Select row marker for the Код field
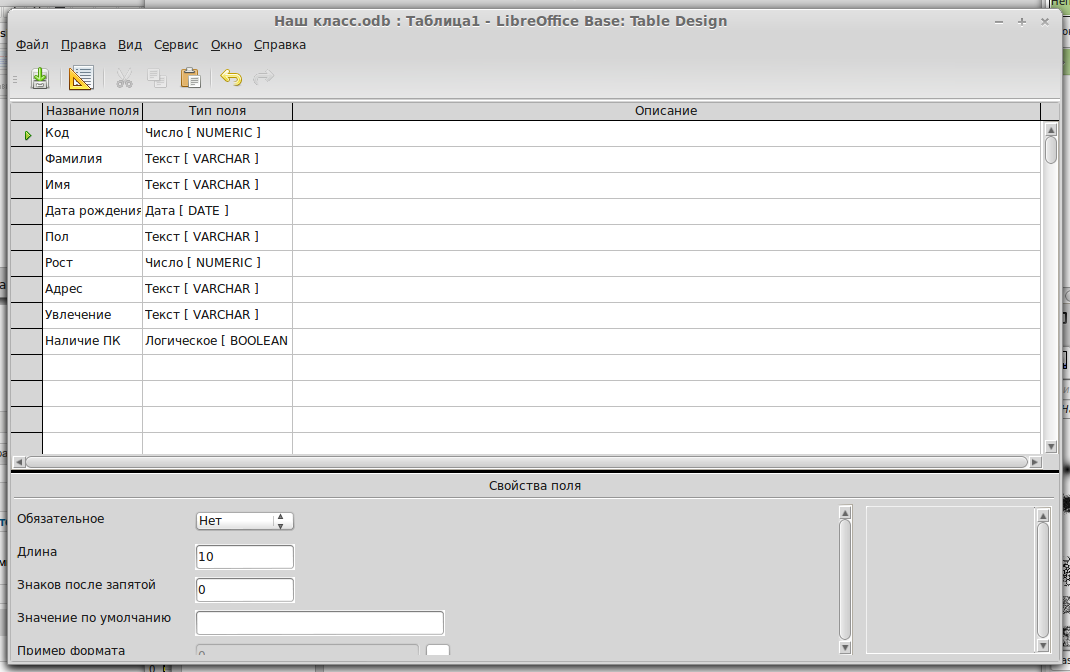Screen dimensions: 1070x672 coord(27,134)
